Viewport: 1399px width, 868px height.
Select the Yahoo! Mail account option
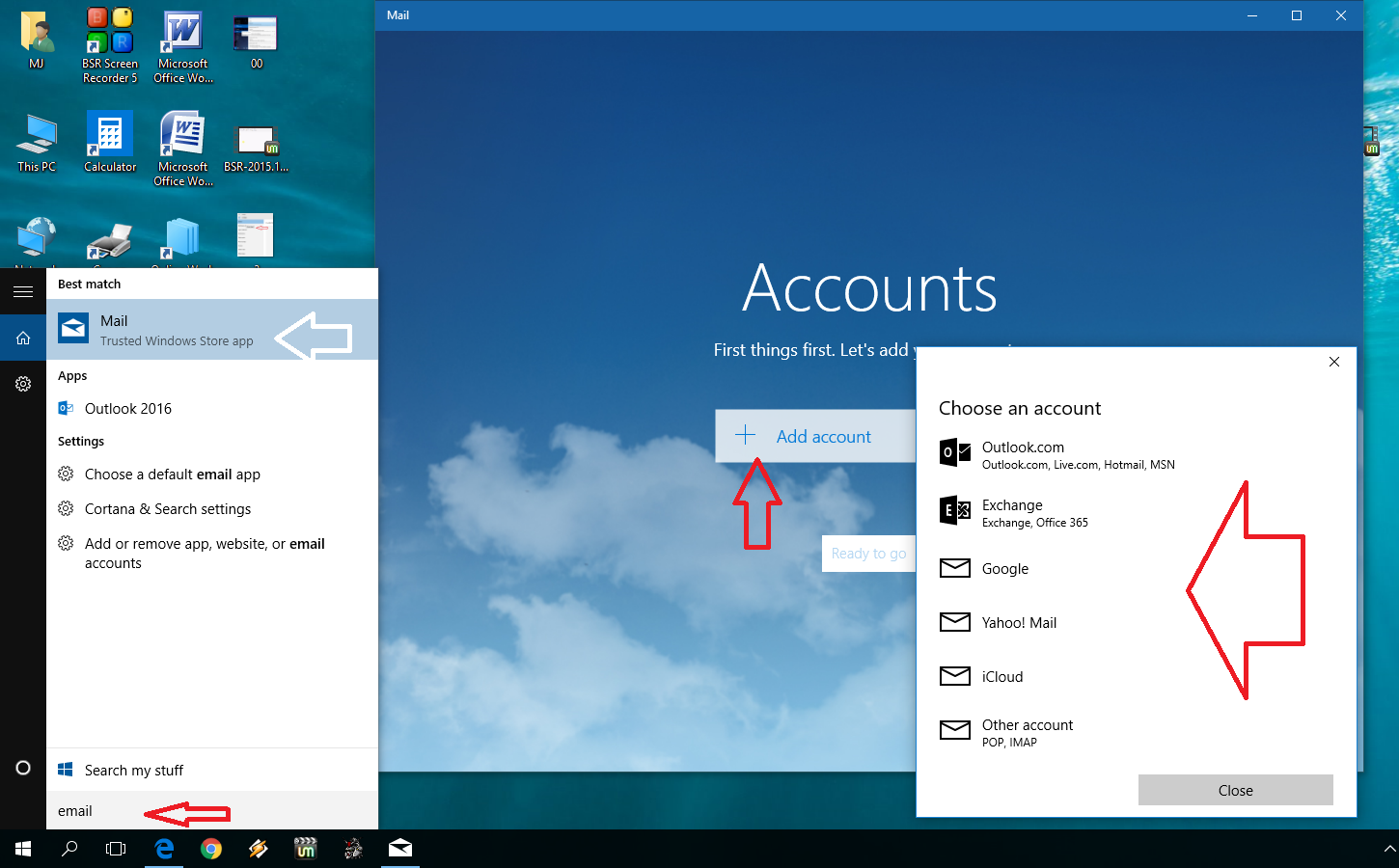(1018, 622)
